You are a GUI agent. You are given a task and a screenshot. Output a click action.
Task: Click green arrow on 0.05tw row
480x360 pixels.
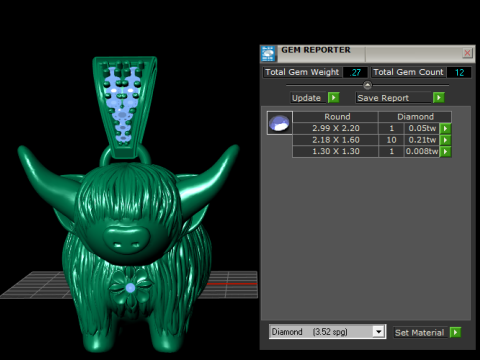tap(445, 128)
